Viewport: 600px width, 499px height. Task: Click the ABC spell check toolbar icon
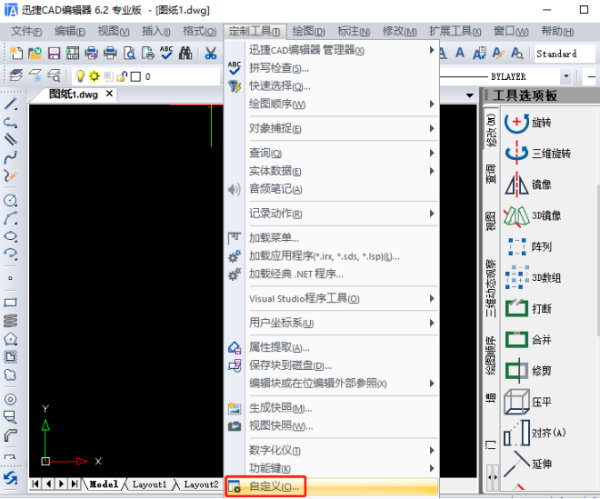[166, 53]
